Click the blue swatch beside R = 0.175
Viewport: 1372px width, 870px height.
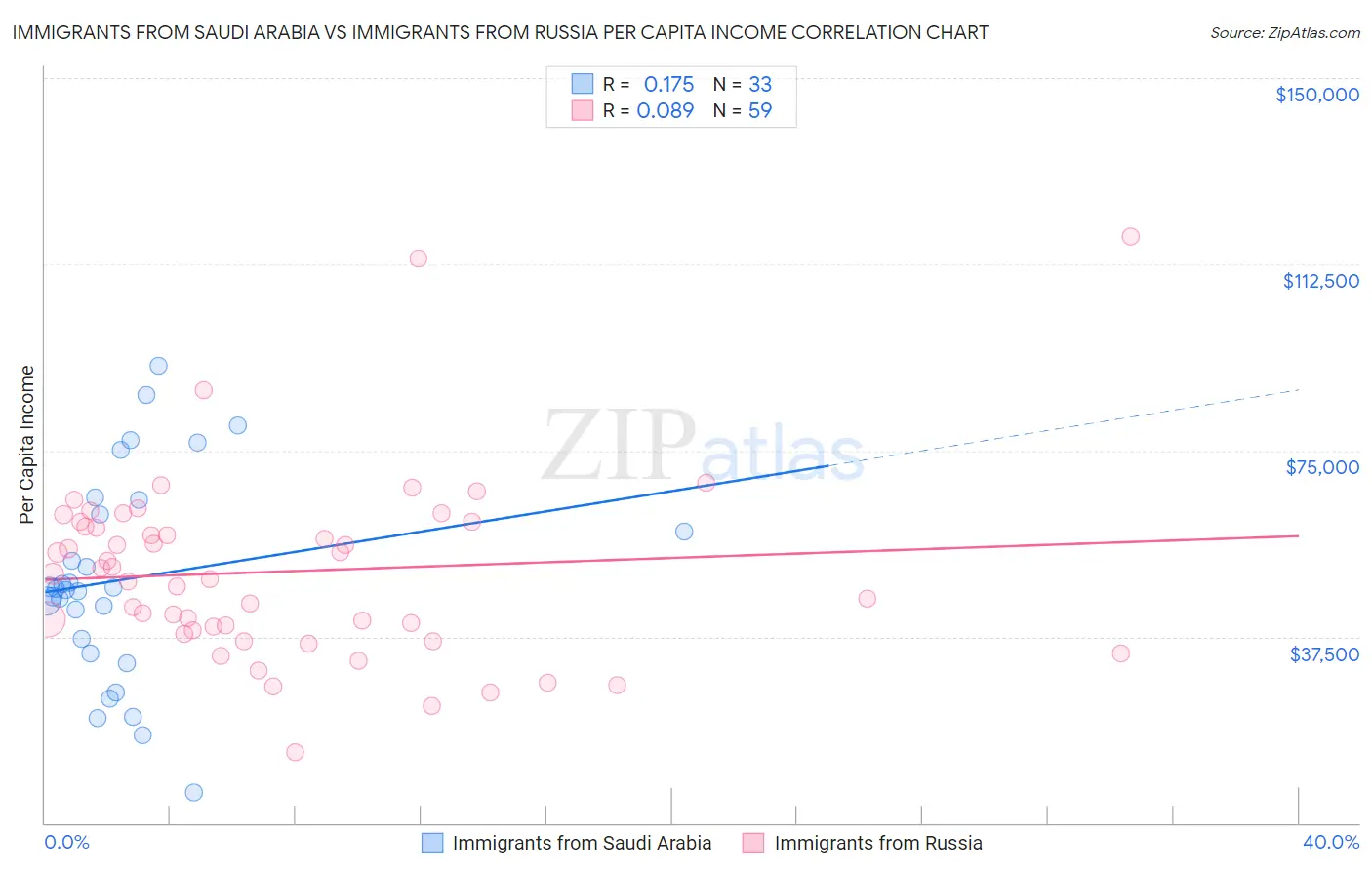(583, 84)
